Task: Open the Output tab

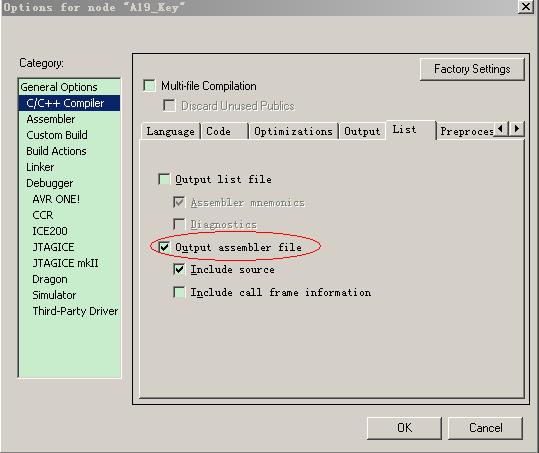Action: pyautogui.click(x=362, y=131)
